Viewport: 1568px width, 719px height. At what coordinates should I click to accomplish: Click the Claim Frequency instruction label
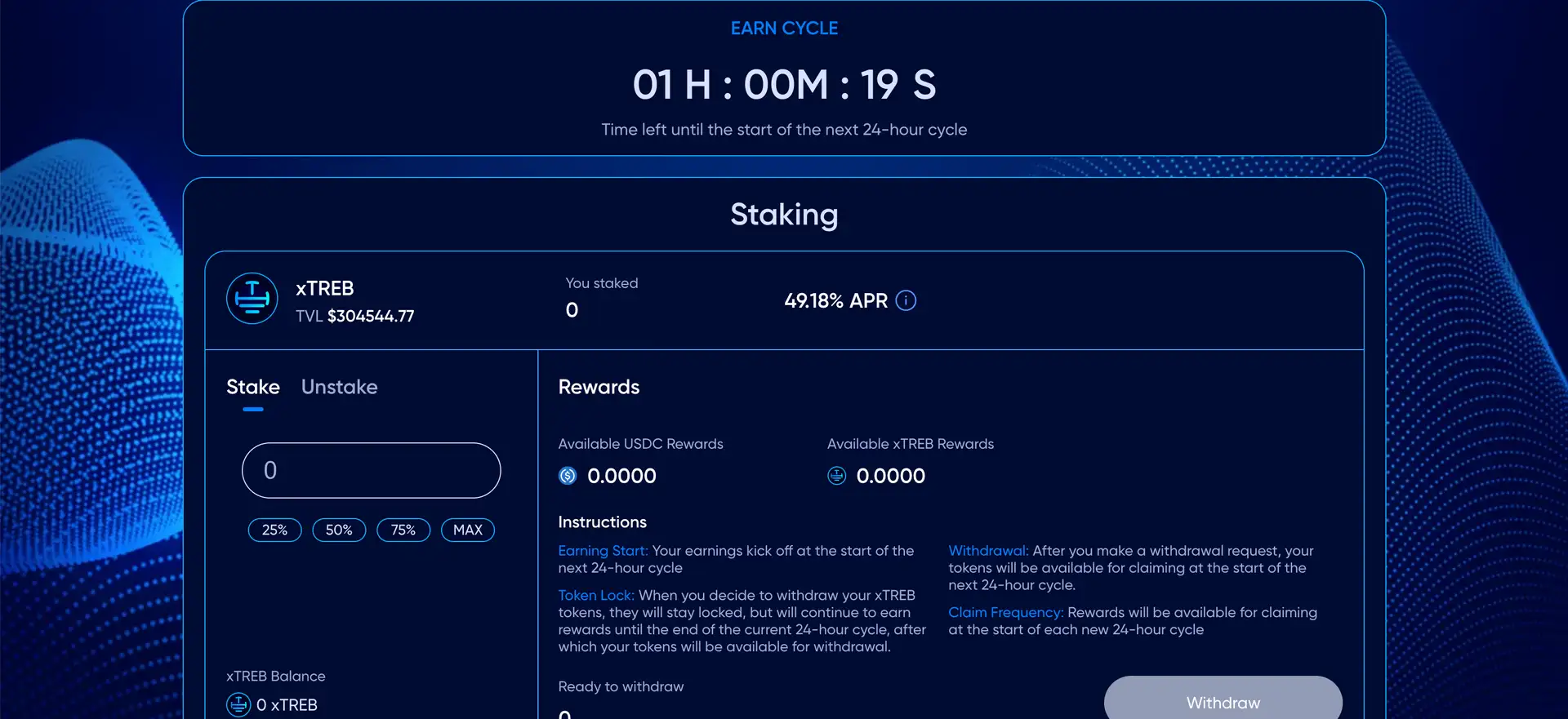click(x=1005, y=612)
